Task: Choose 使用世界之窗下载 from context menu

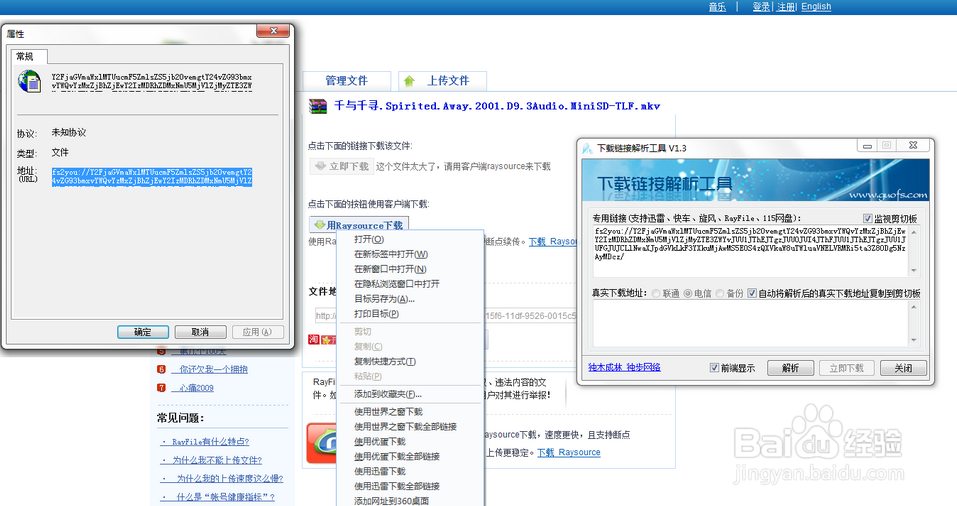Action: (410, 412)
